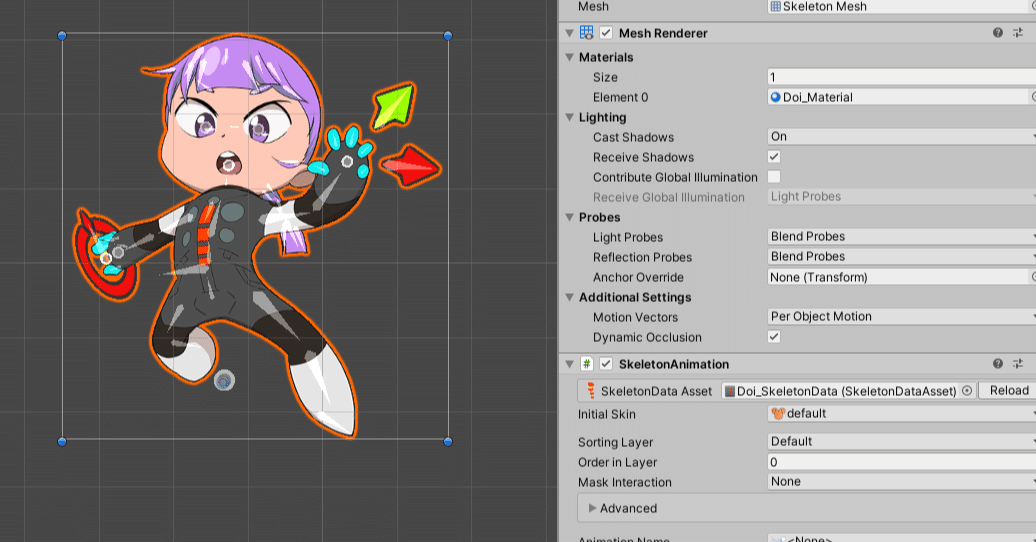Click the Doi_SkeletonData asset field

(x=848, y=391)
